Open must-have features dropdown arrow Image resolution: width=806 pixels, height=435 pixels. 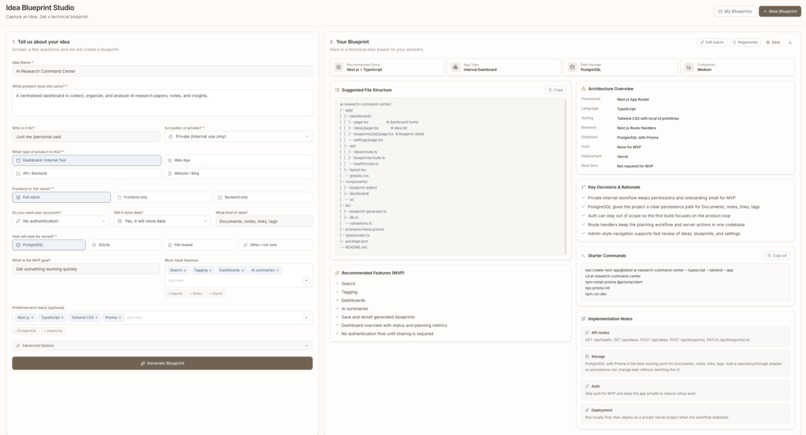coord(306,281)
